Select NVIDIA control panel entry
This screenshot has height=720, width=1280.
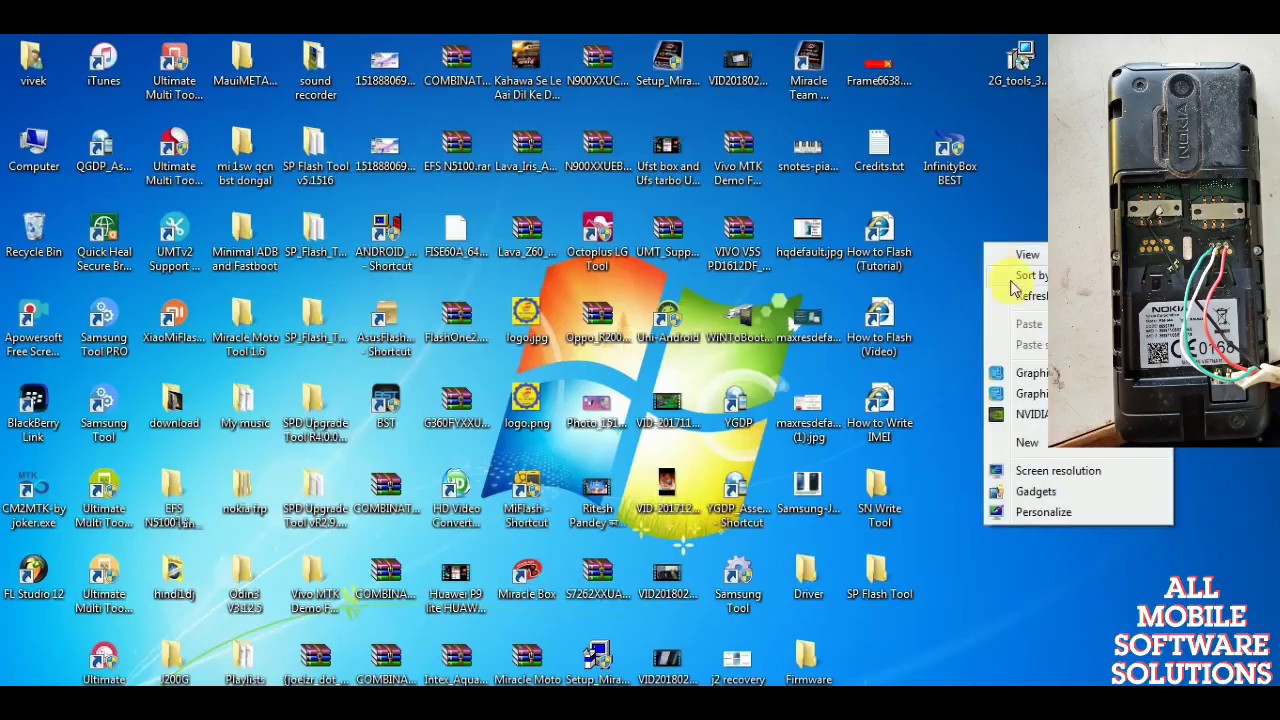[x=1017, y=415]
